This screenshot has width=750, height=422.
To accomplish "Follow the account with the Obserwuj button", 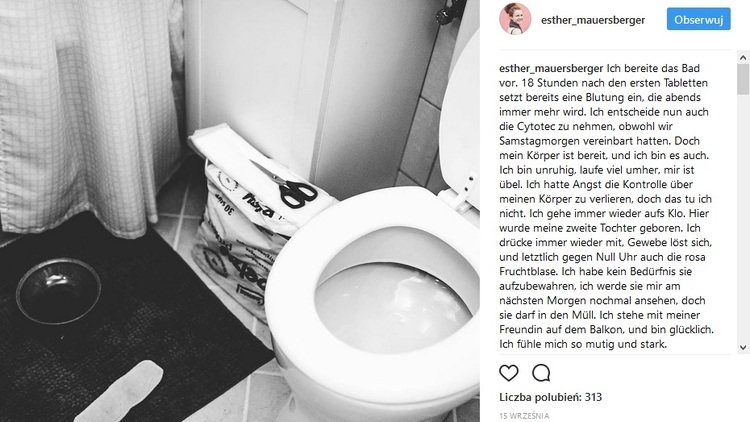I will tap(698, 19).
